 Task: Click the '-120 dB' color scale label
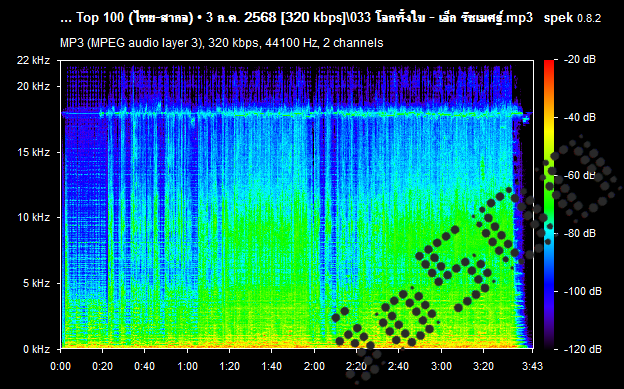pos(583,349)
